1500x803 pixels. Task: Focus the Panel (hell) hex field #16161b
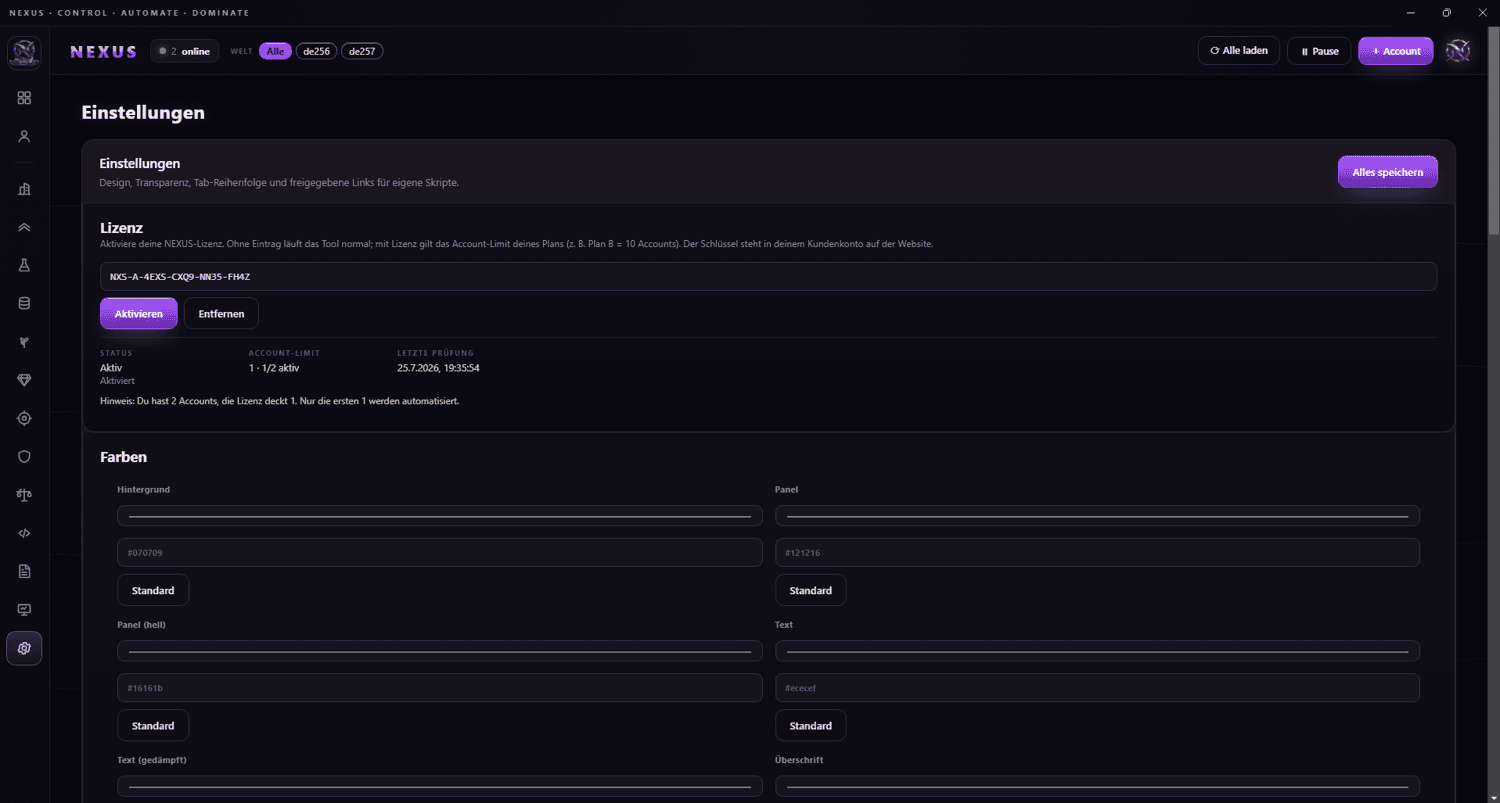click(x=440, y=688)
